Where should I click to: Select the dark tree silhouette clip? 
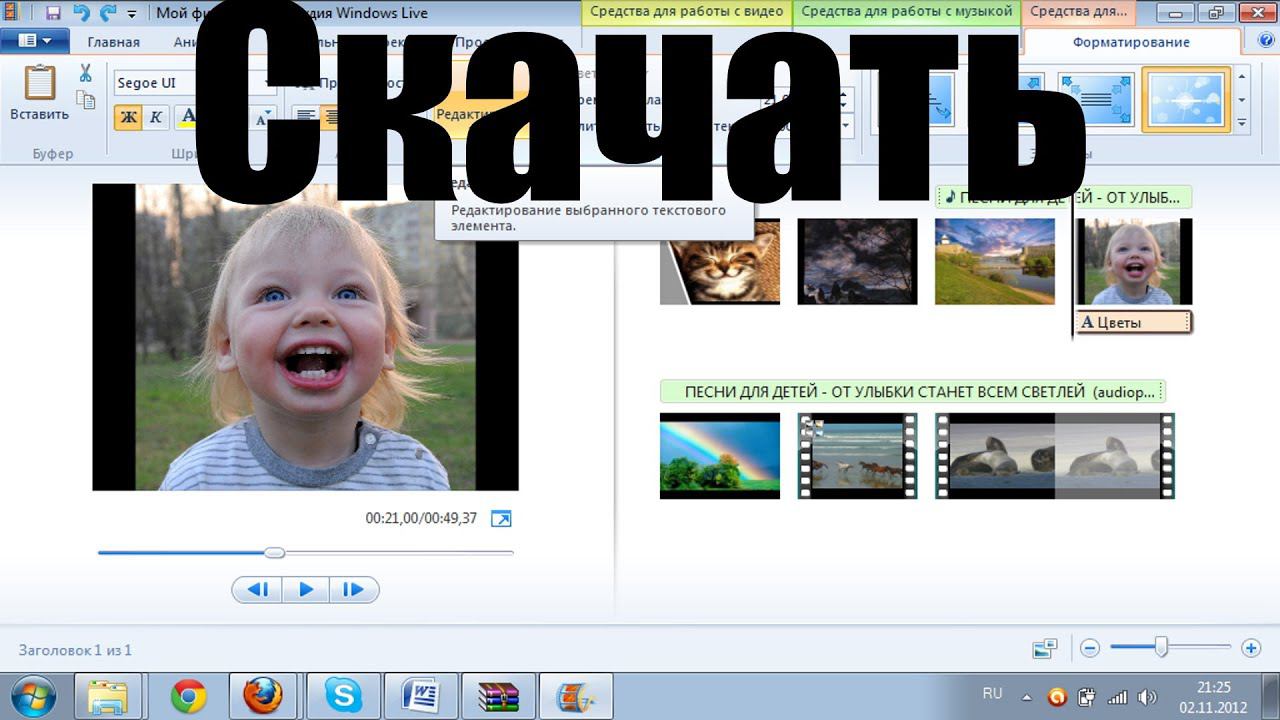click(857, 261)
